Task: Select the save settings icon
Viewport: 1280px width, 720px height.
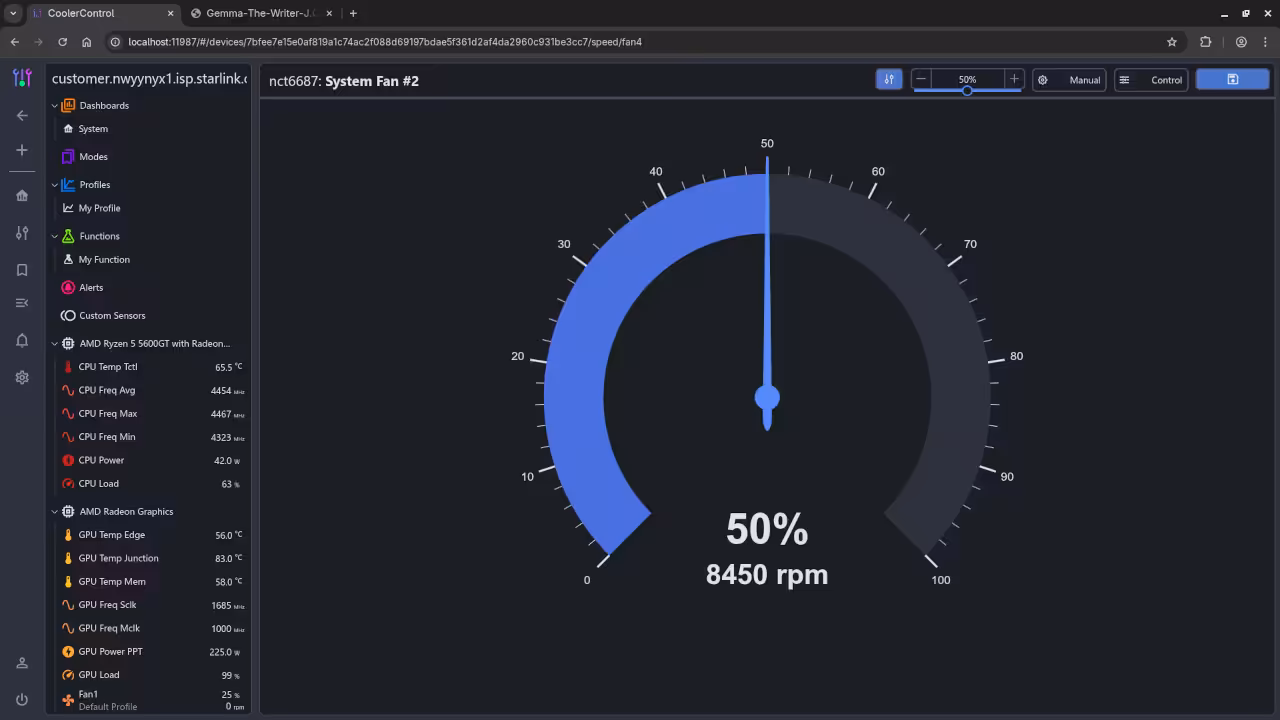Action: (x=1232, y=79)
